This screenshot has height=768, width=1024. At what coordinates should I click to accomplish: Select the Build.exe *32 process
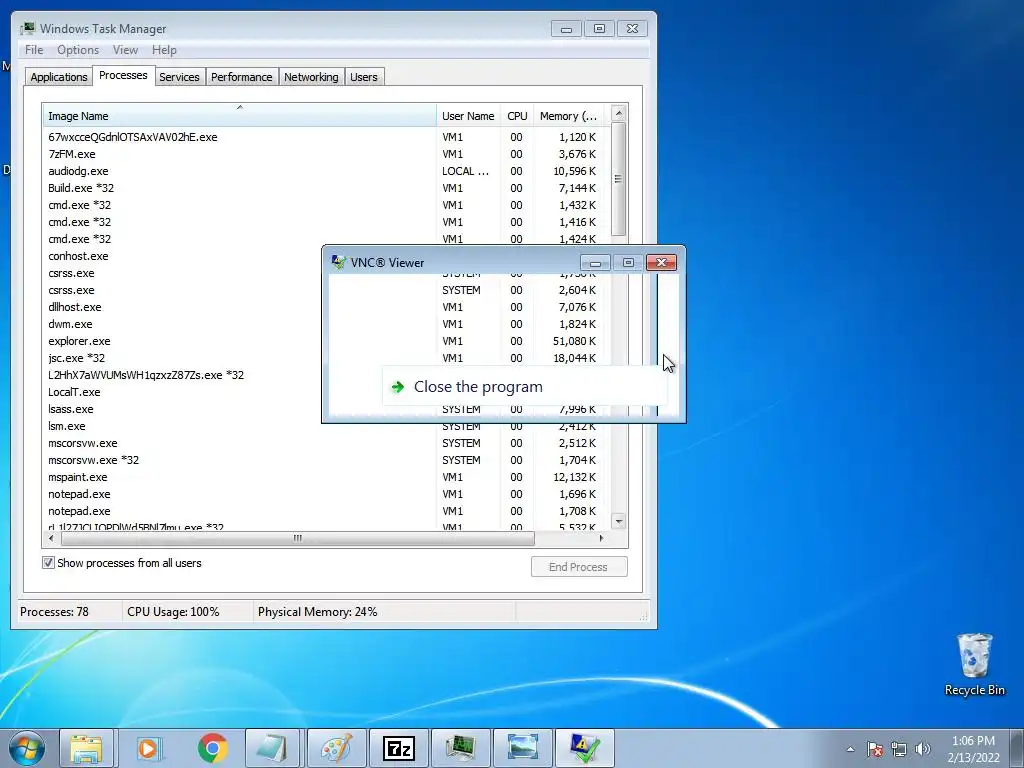(81, 188)
